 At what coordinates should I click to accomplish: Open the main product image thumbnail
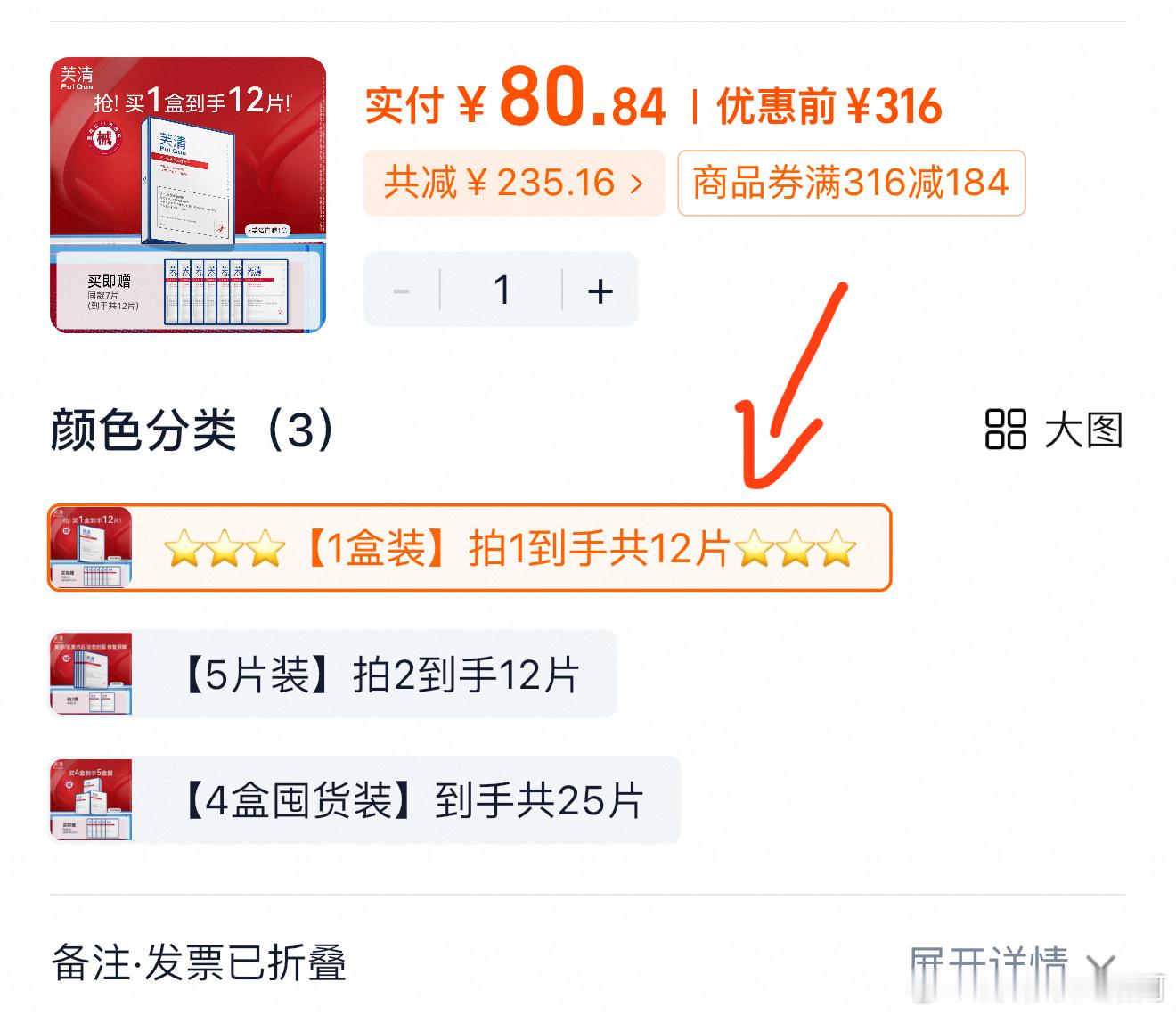click(188, 195)
